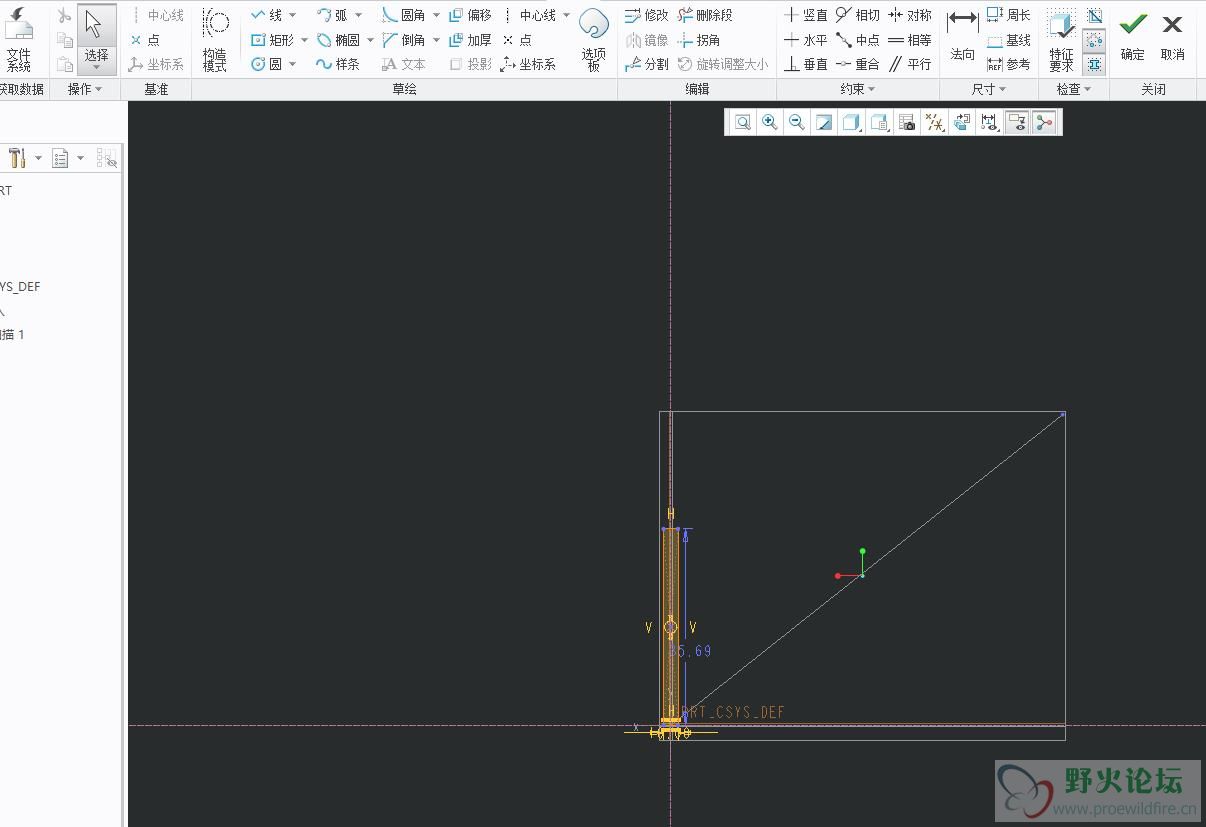Open the 圆 circle type dropdown arrow
Viewport: 1206px width, 827px height.
click(x=292, y=64)
